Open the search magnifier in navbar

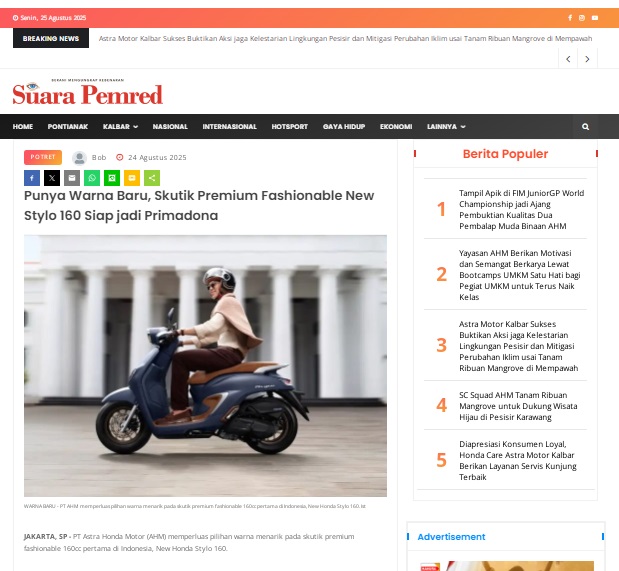pos(585,127)
